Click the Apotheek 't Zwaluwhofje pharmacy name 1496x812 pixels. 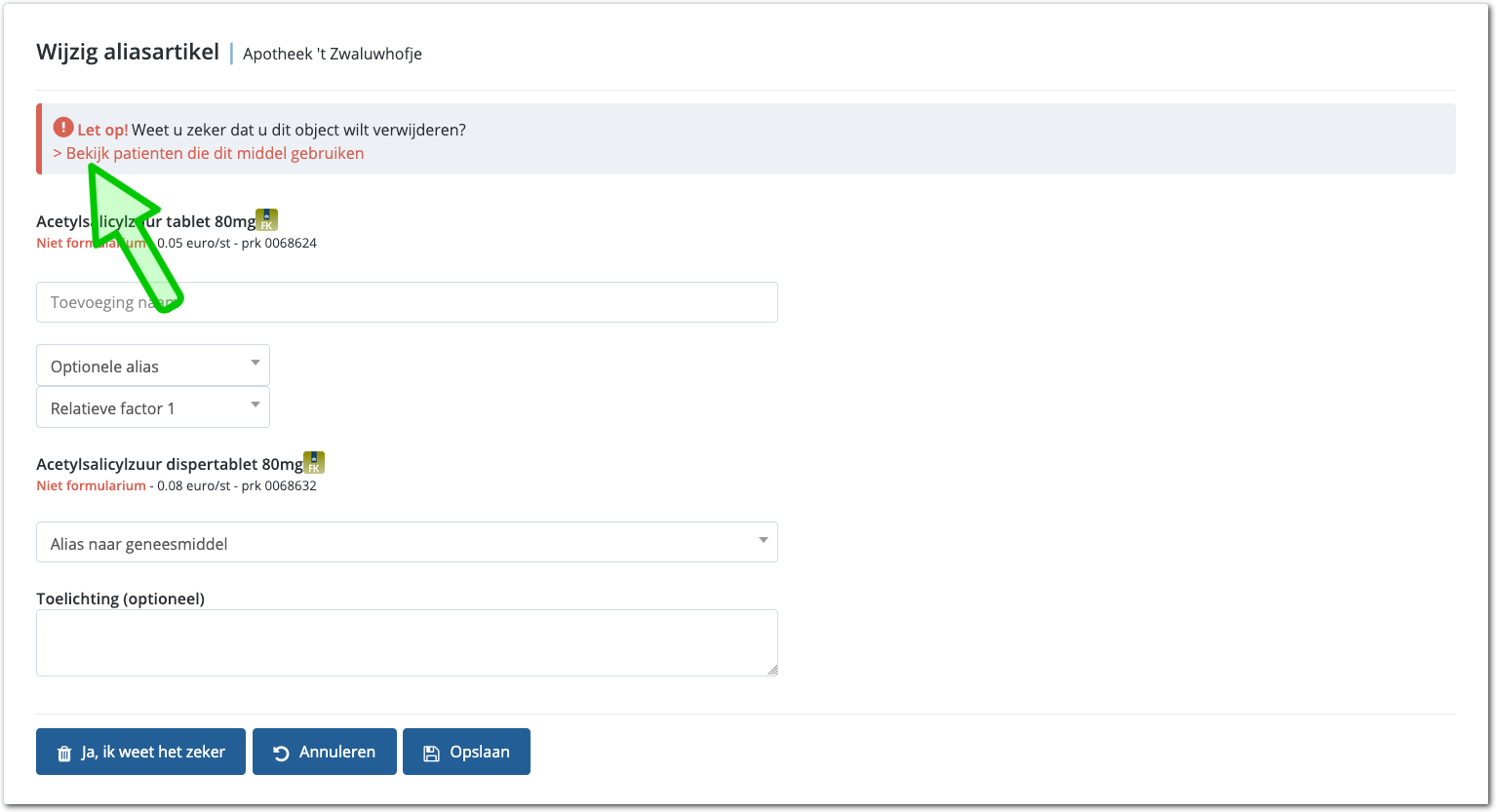click(332, 54)
